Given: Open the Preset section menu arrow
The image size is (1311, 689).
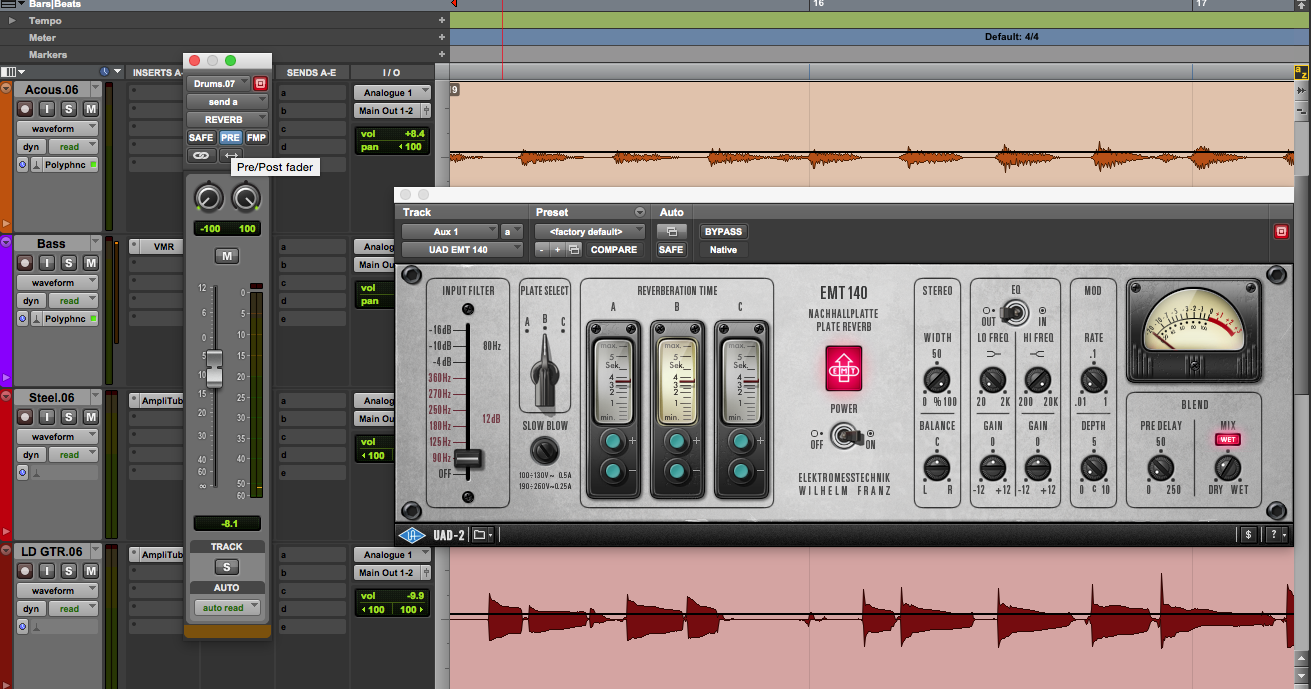Looking at the screenshot, I should pyautogui.click(x=640, y=212).
